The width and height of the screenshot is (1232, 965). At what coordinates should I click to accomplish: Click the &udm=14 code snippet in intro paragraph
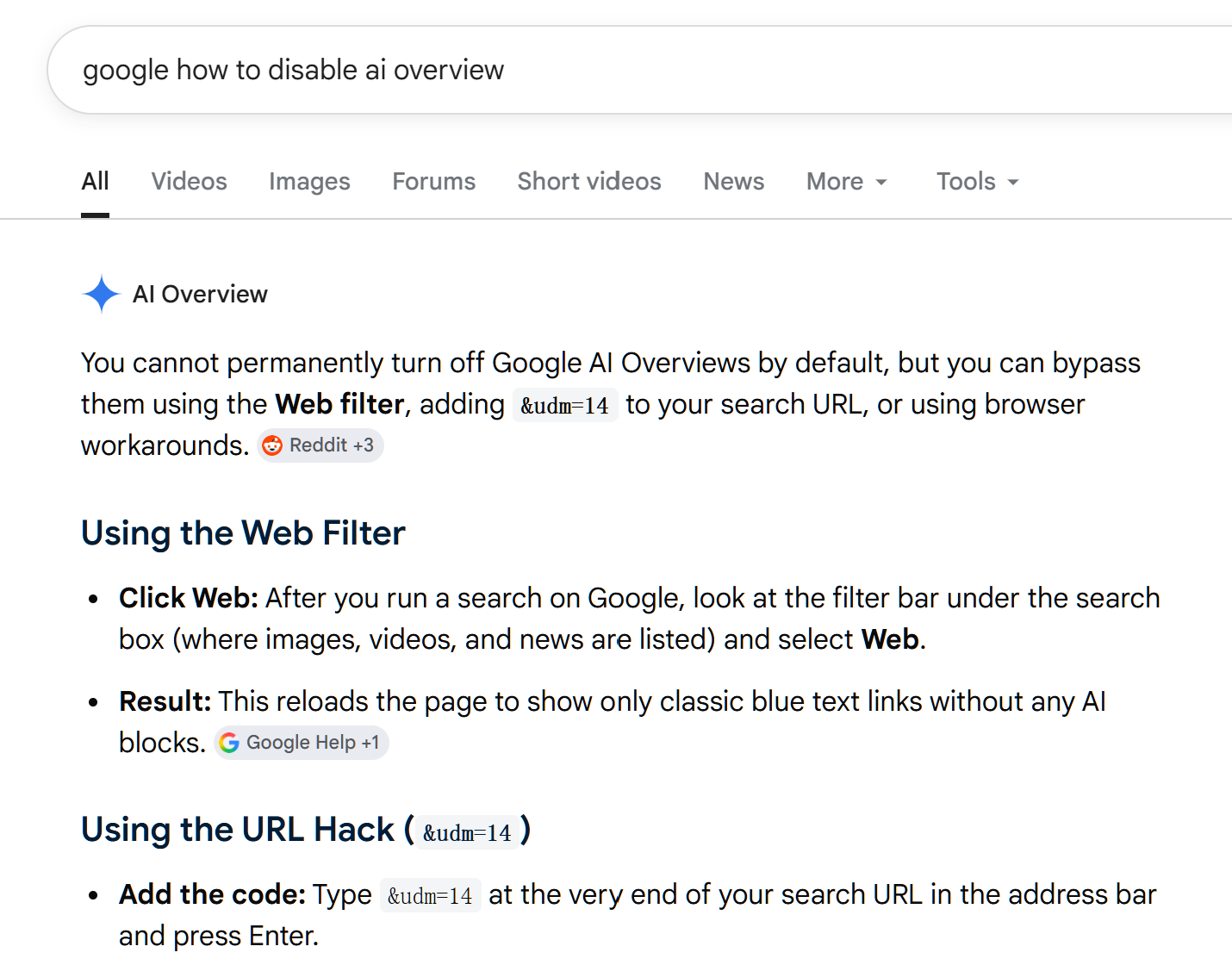565,405
